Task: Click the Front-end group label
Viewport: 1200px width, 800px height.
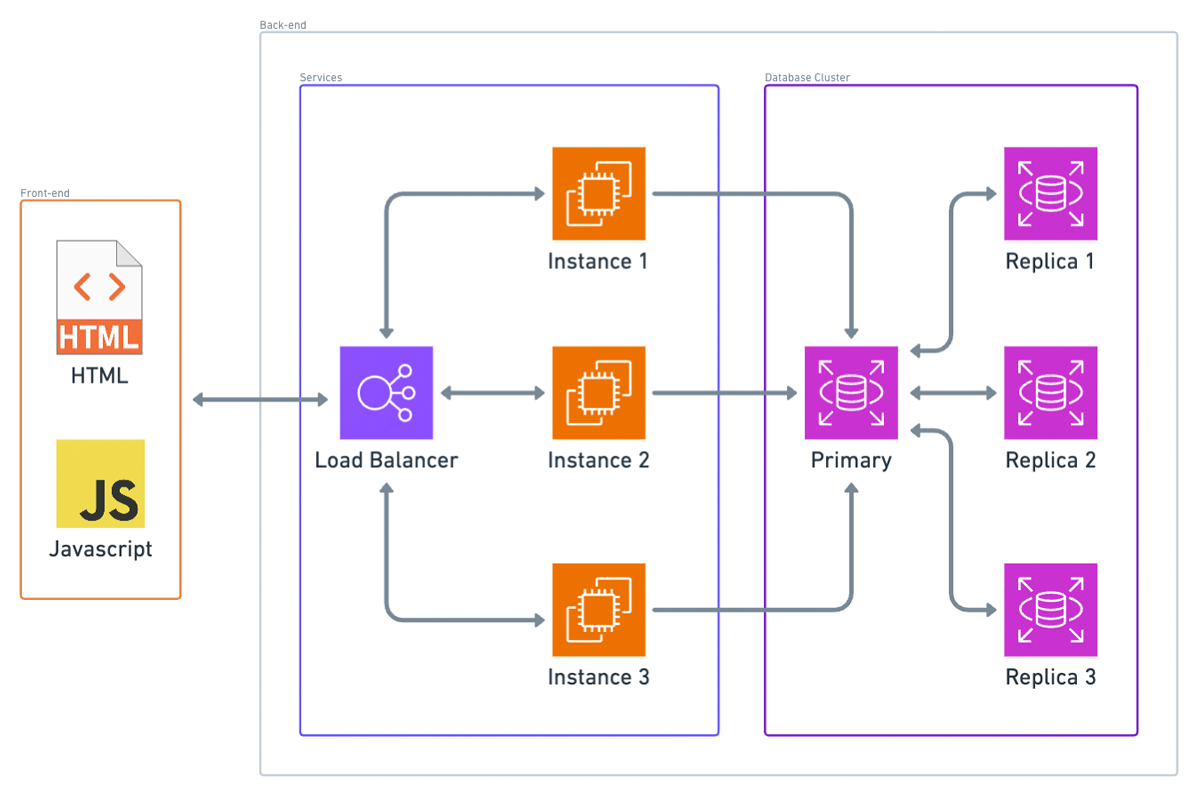Action: click(45, 193)
